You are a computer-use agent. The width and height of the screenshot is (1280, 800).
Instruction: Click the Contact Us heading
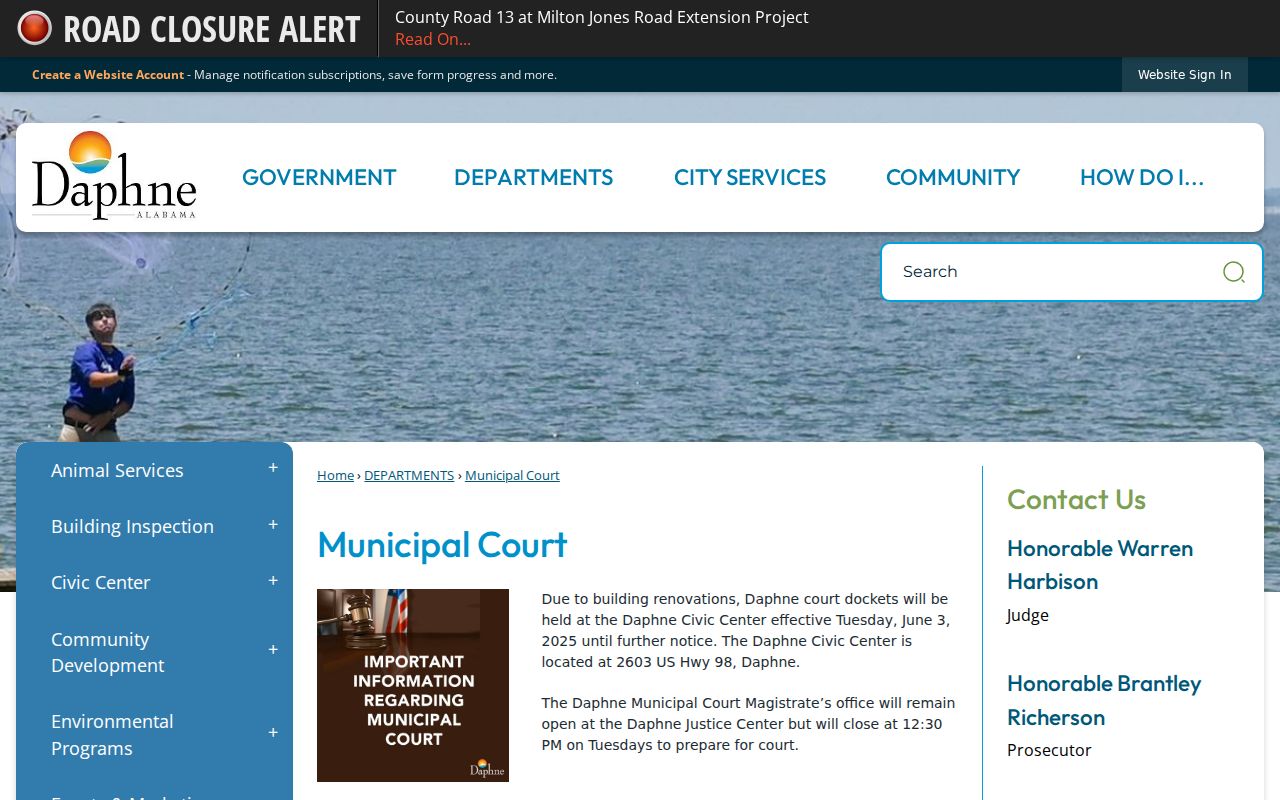(1076, 499)
